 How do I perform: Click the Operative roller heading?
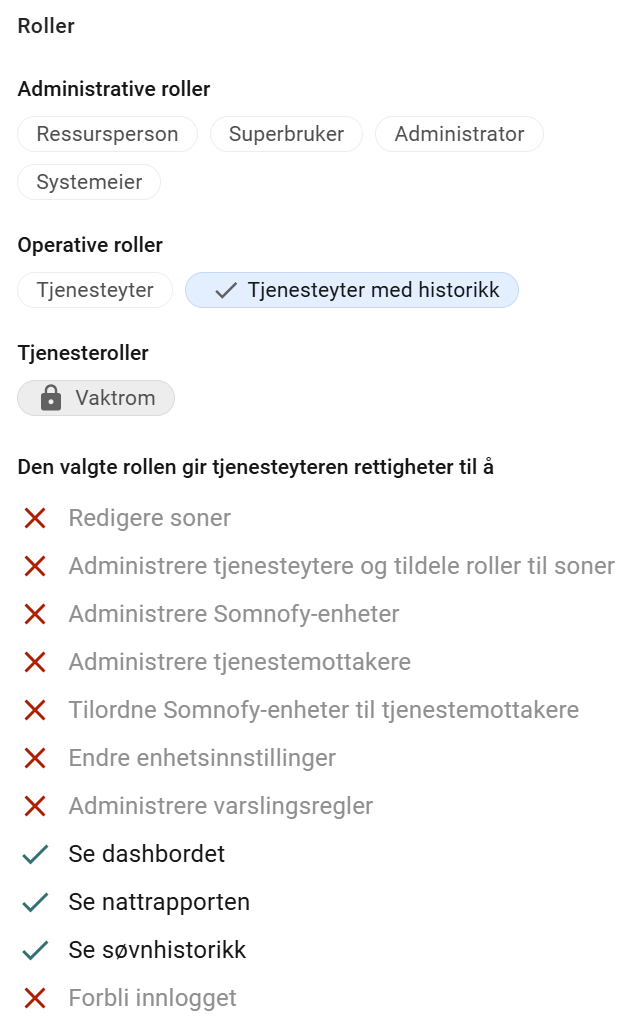(90, 245)
